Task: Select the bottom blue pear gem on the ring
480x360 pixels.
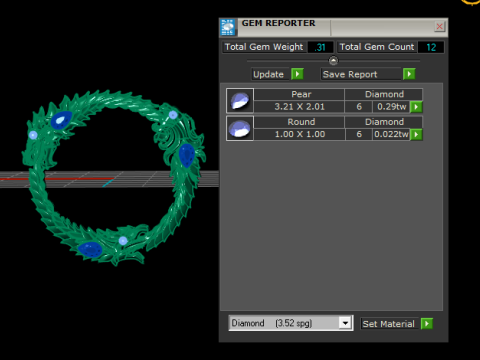Action: click(x=89, y=250)
